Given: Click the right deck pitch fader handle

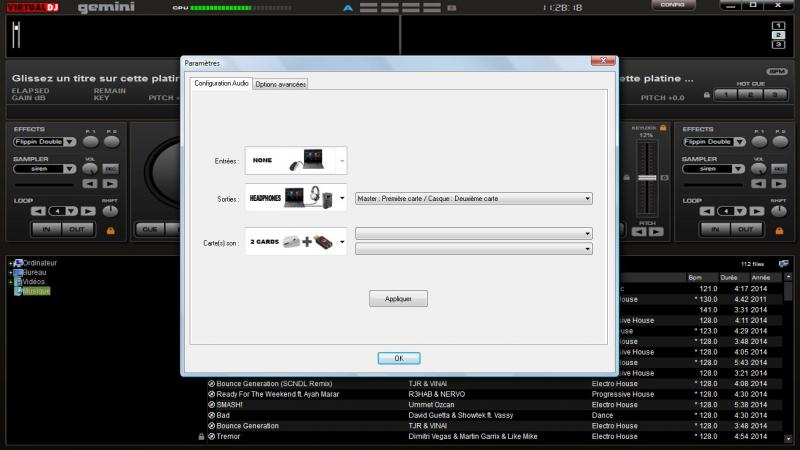Looking at the screenshot, I should 647,178.
